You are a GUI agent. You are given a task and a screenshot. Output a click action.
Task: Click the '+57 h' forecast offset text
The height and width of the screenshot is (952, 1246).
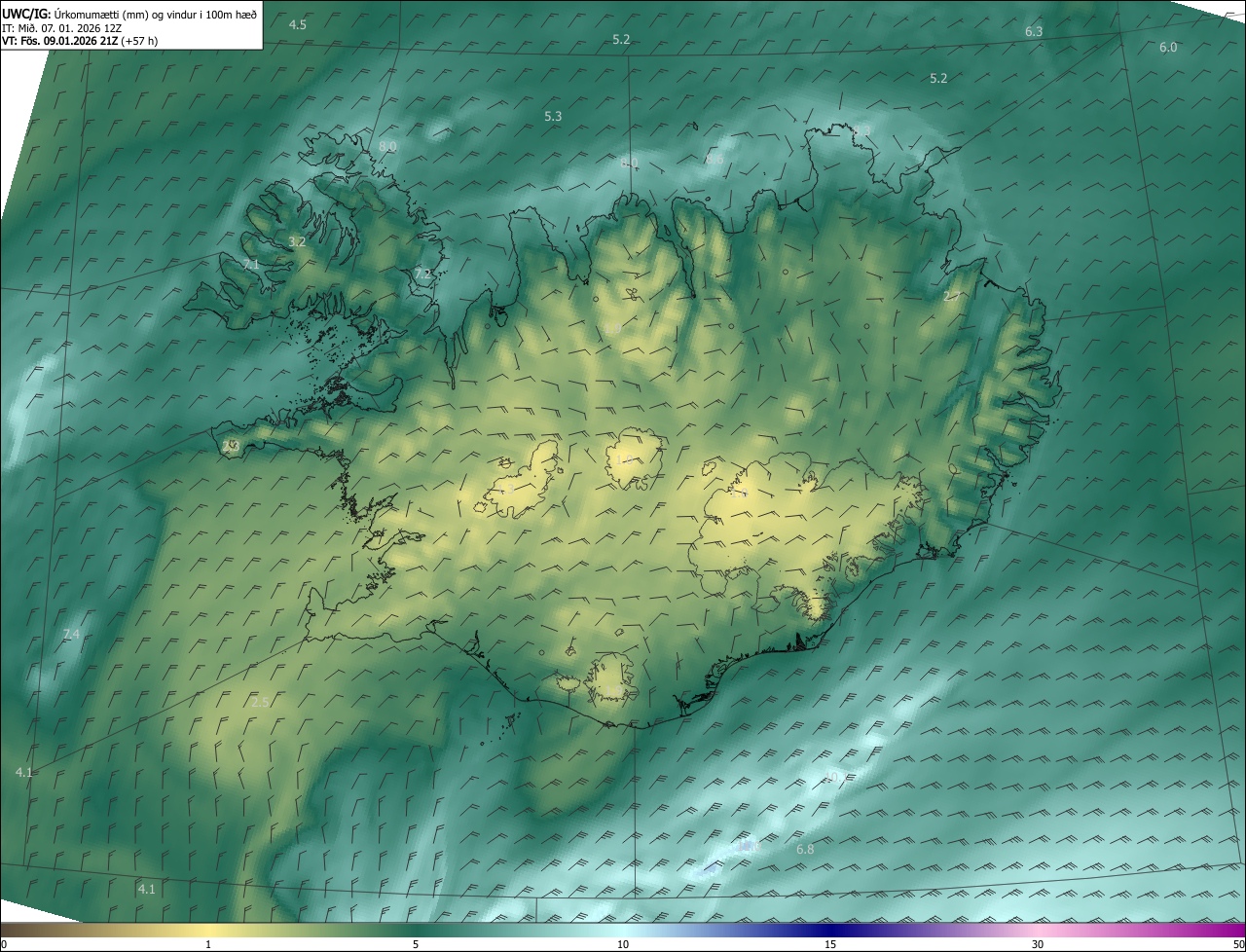(140, 41)
